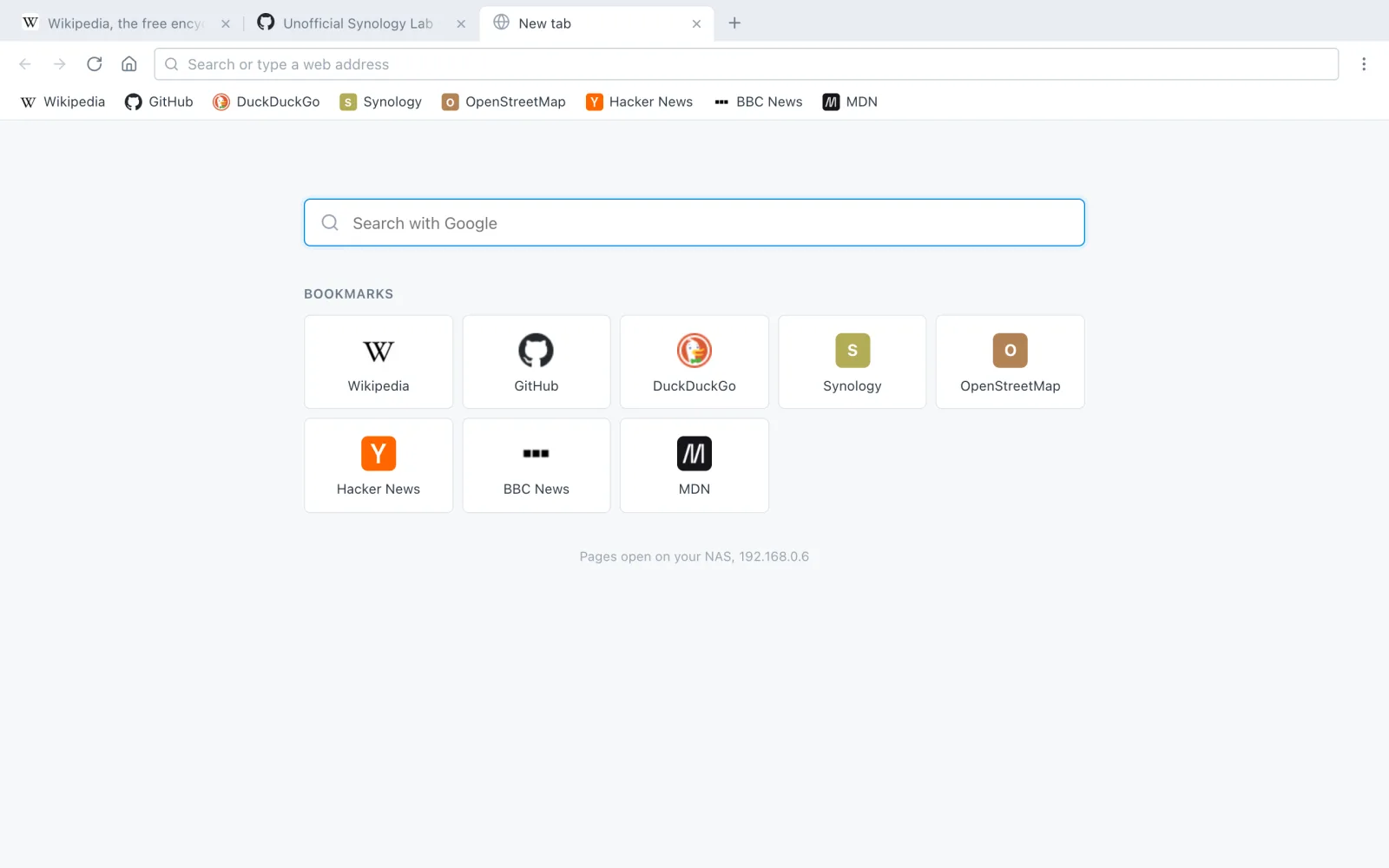Close the Wikipedia tab
The width and height of the screenshot is (1389, 868).
point(226,24)
